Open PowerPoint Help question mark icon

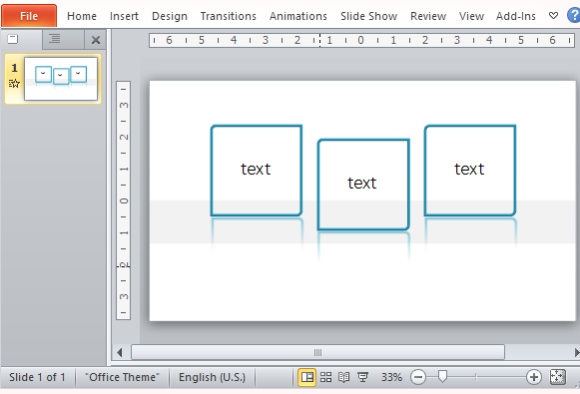tap(574, 16)
